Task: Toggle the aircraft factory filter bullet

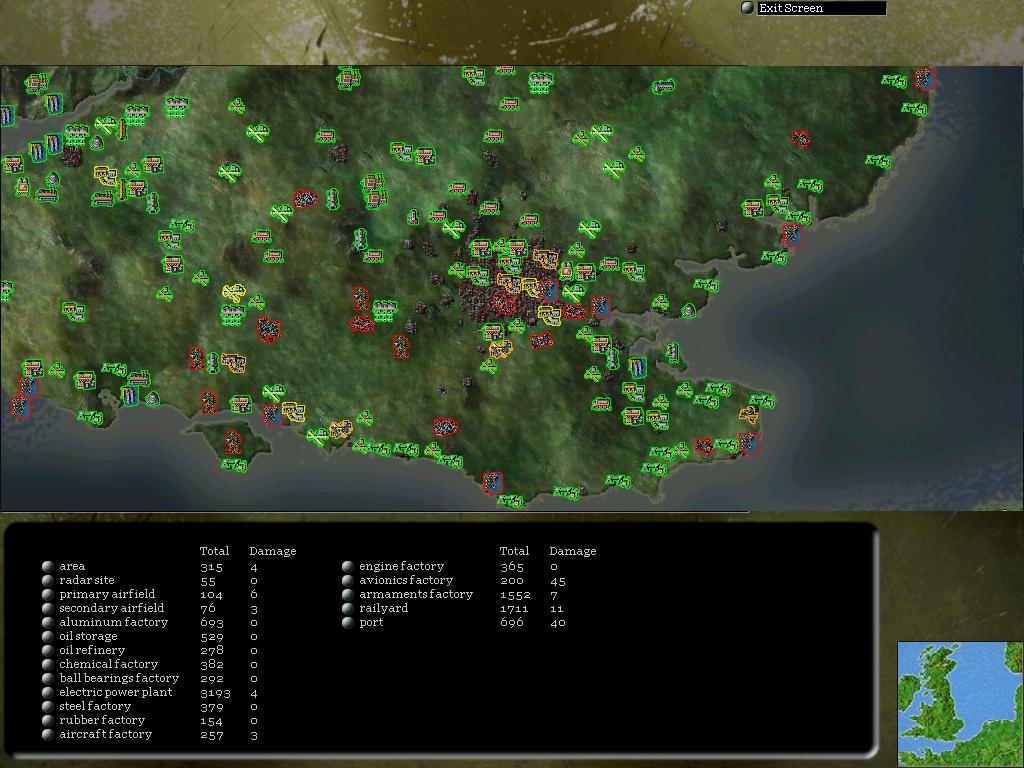Action: [x=48, y=735]
